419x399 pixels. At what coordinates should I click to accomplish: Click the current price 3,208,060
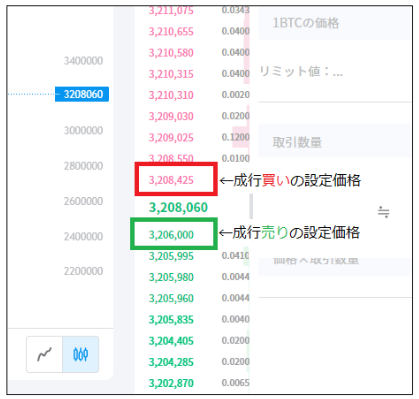coord(178,207)
